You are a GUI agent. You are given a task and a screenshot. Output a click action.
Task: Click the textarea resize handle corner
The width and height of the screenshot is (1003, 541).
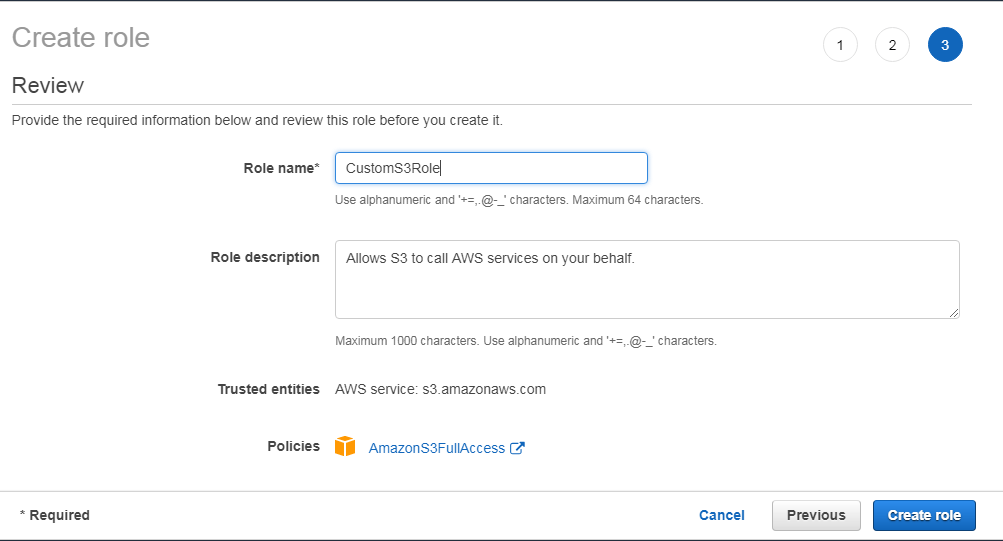click(x=954, y=313)
